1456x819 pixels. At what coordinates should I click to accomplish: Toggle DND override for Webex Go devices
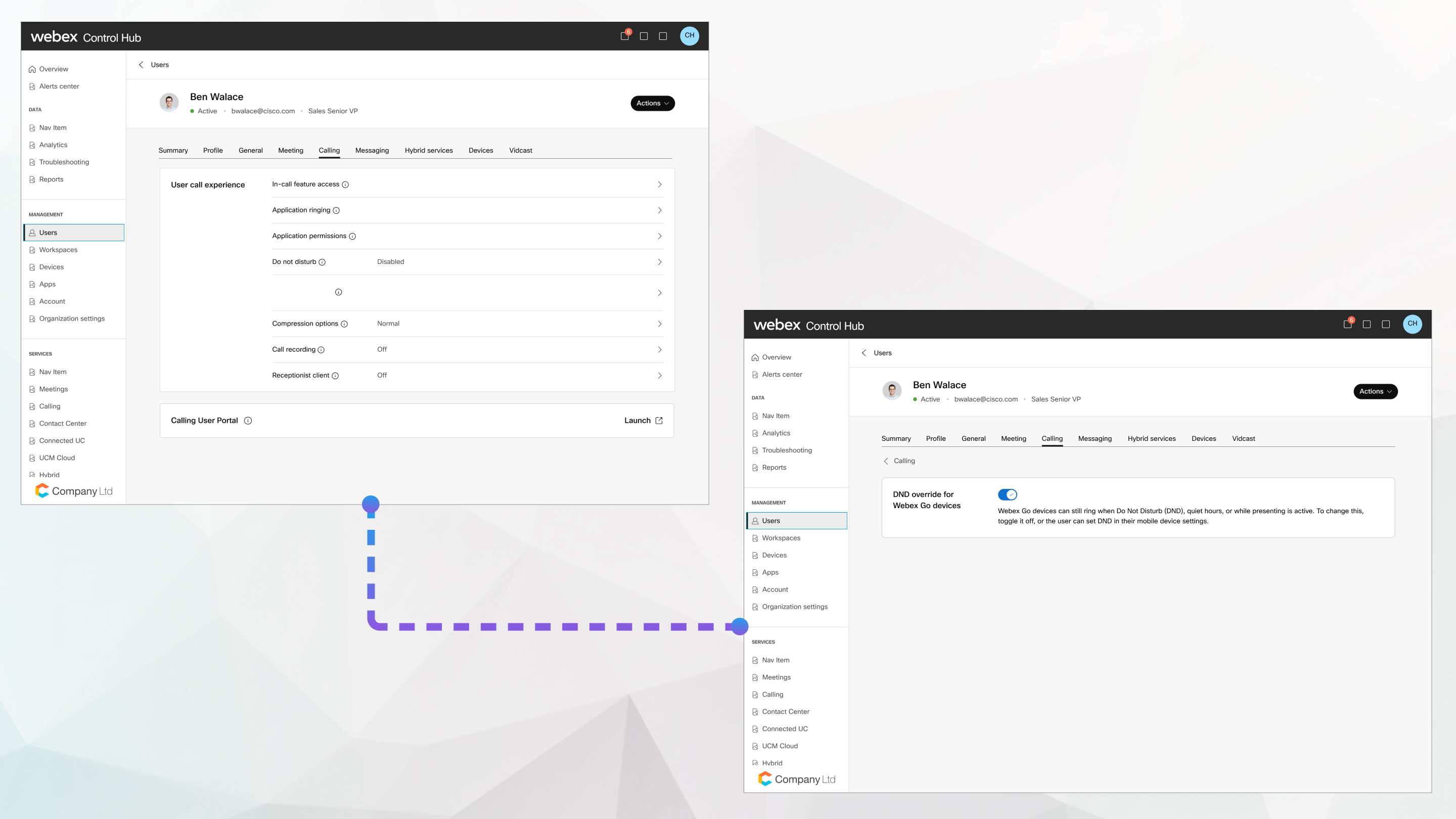point(1007,494)
